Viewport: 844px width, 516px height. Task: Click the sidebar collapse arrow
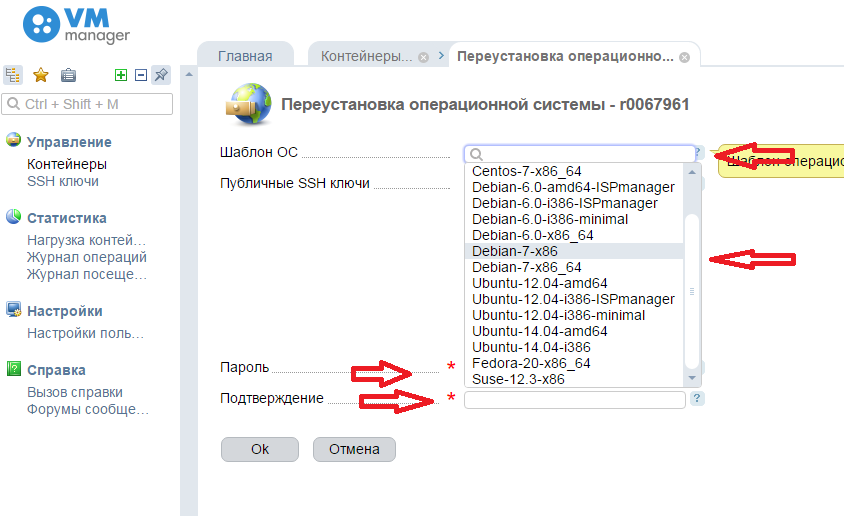[x=189, y=75]
